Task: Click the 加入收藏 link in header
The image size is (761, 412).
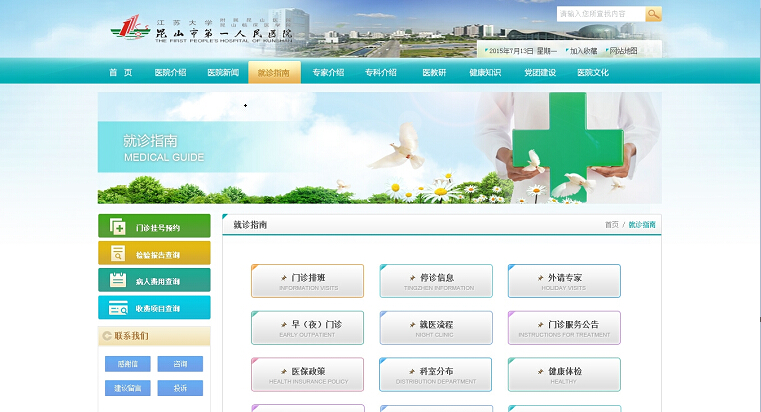Action: (583, 50)
